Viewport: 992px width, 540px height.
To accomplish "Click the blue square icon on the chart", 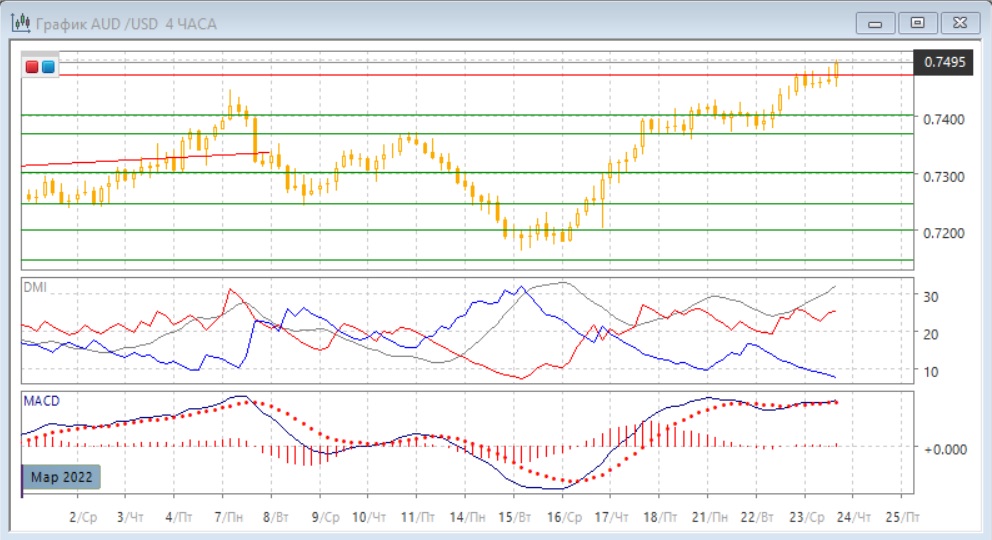I will (47, 67).
